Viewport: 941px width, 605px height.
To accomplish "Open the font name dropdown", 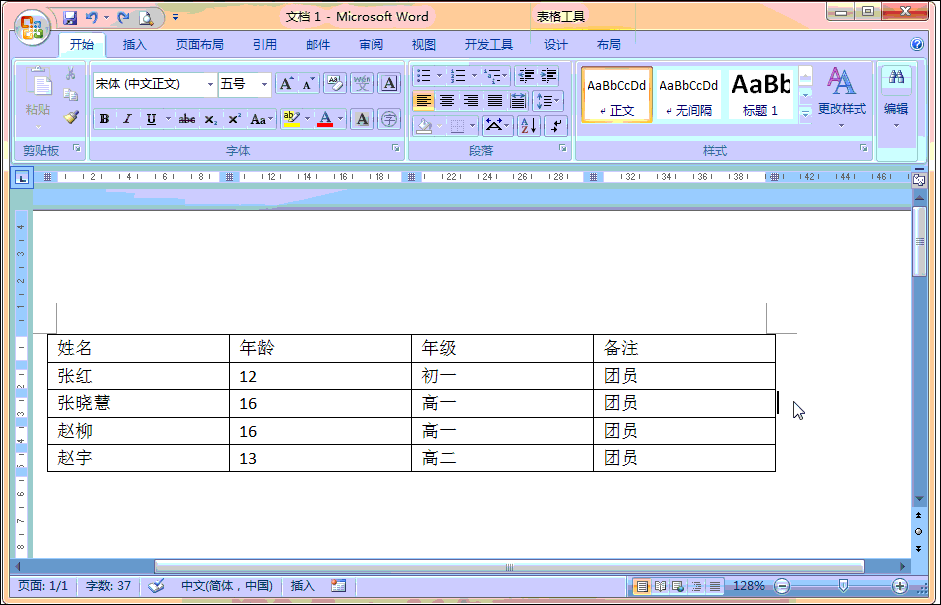I will (210, 84).
